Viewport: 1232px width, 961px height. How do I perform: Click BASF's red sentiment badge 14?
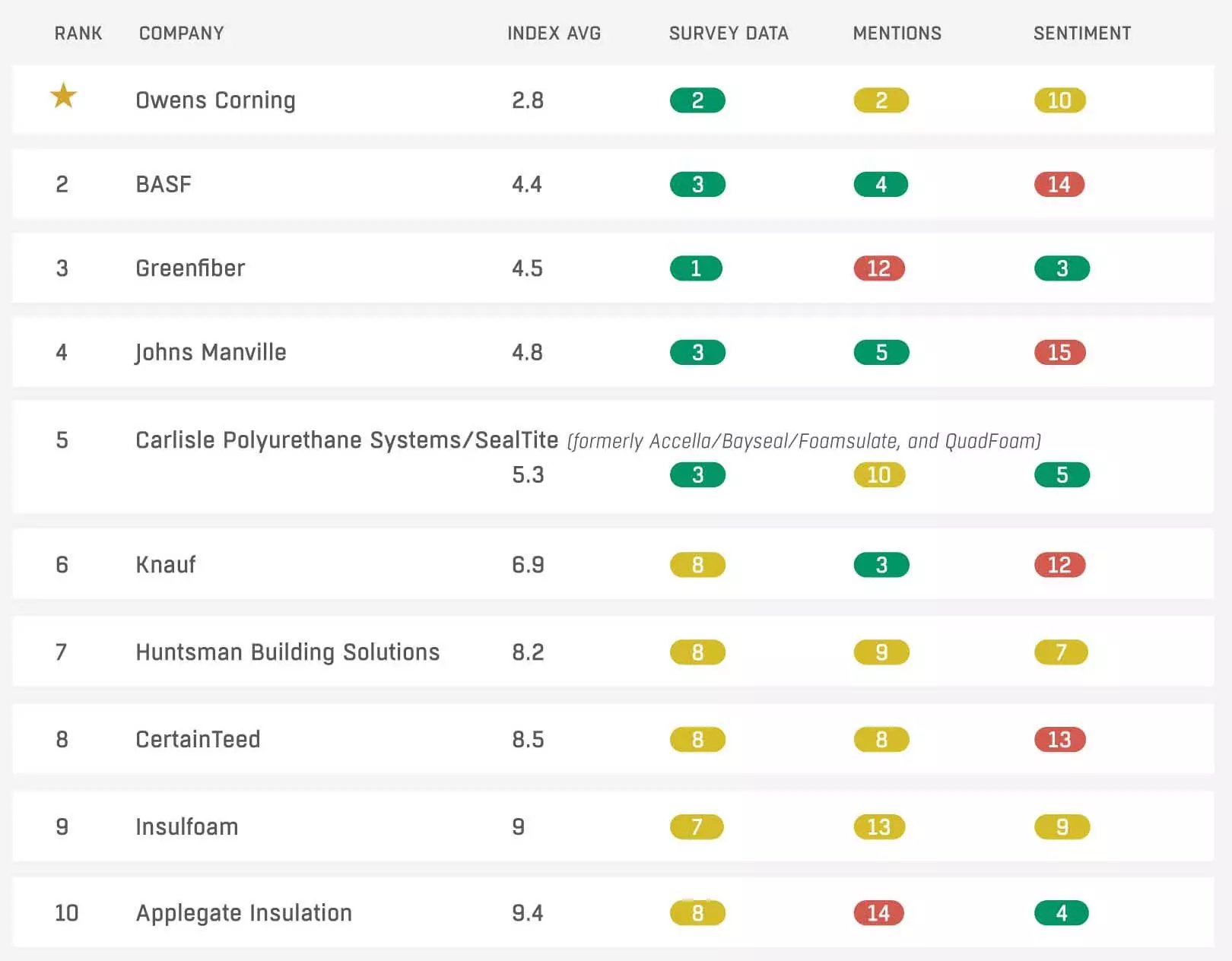click(1059, 185)
